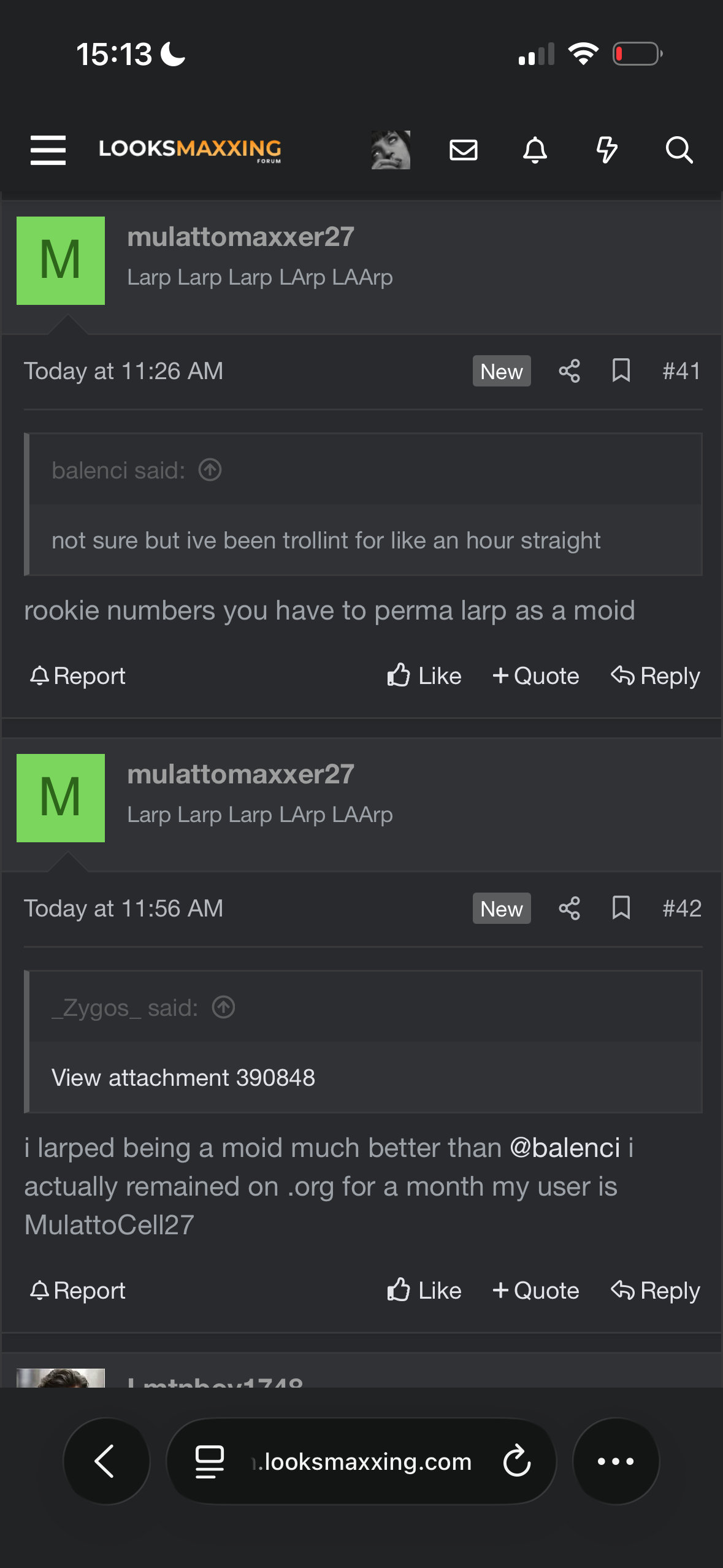Tap the browser reload icon

click(516, 1461)
